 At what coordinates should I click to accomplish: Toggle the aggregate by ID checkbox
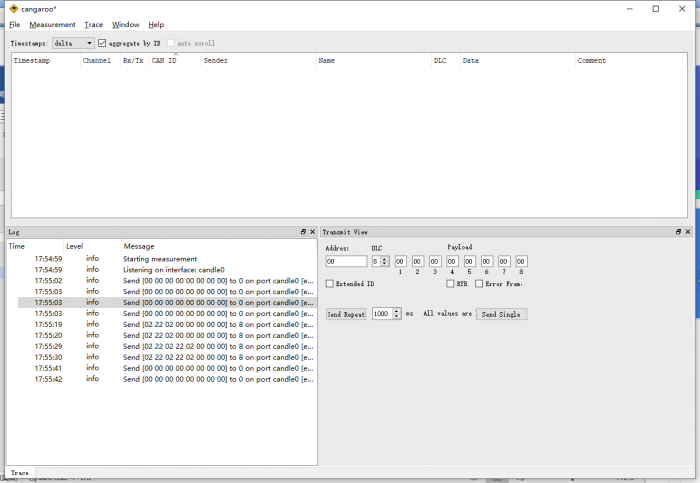(102, 43)
